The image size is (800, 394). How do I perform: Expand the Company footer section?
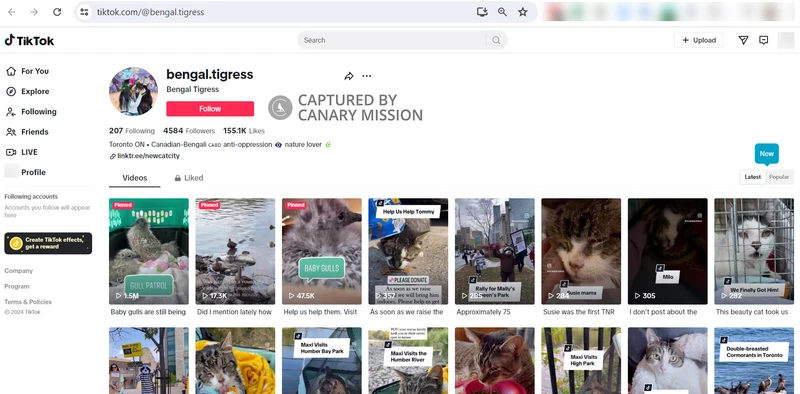pos(18,271)
